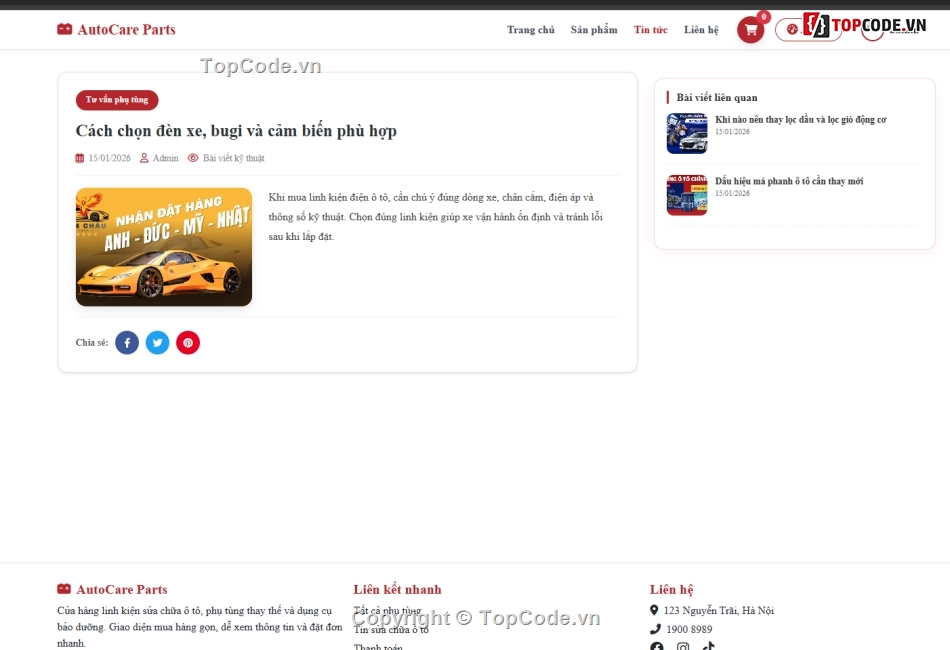
Task: Click footer AutoCare Parts brand text
Action: tap(122, 589)
